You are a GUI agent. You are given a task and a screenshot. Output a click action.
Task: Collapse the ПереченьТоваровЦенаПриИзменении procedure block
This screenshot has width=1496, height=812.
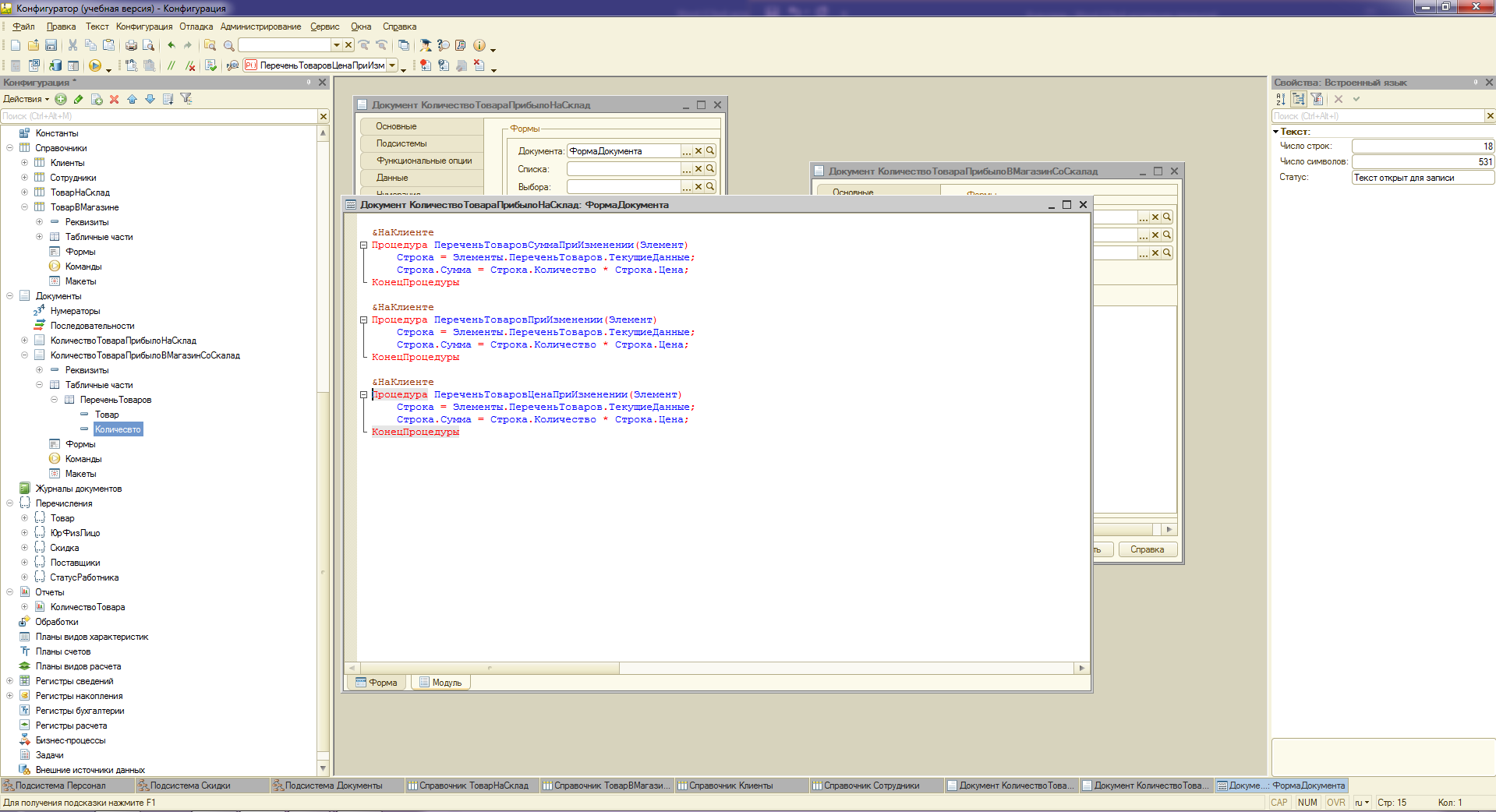363,395
